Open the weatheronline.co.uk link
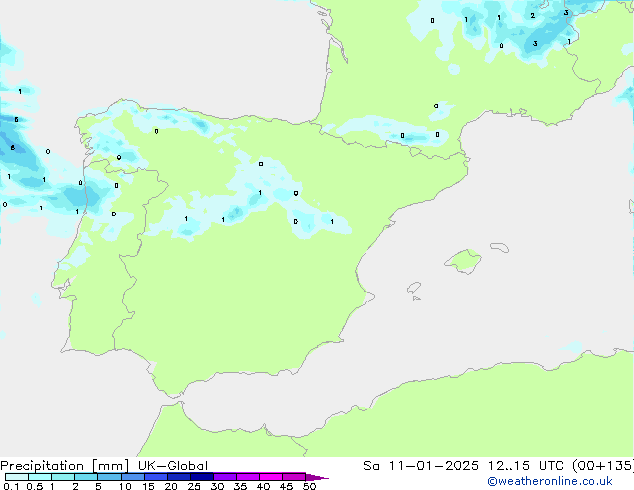Image resolution: width=634 pixels, height=490 pixels. (550, 481)
